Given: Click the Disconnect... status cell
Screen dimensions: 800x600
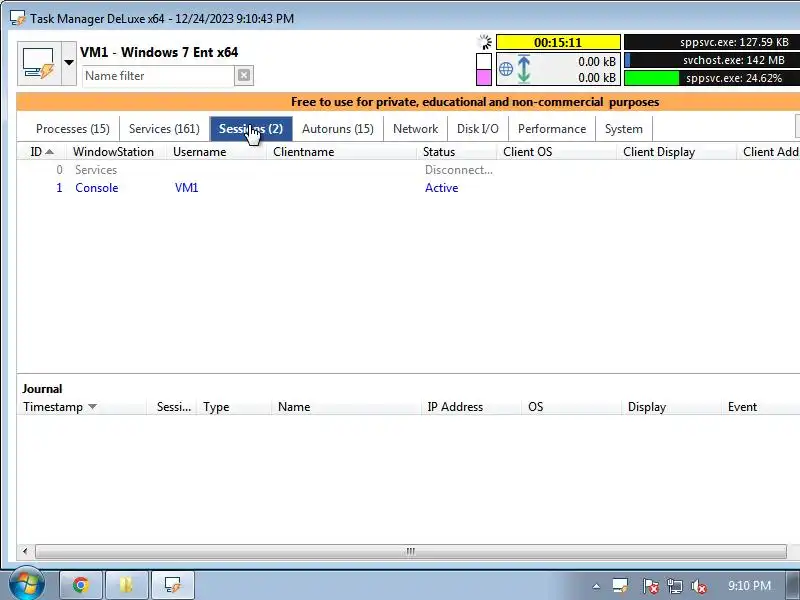Looking at the screenshot, I should (x=459, y=170).
